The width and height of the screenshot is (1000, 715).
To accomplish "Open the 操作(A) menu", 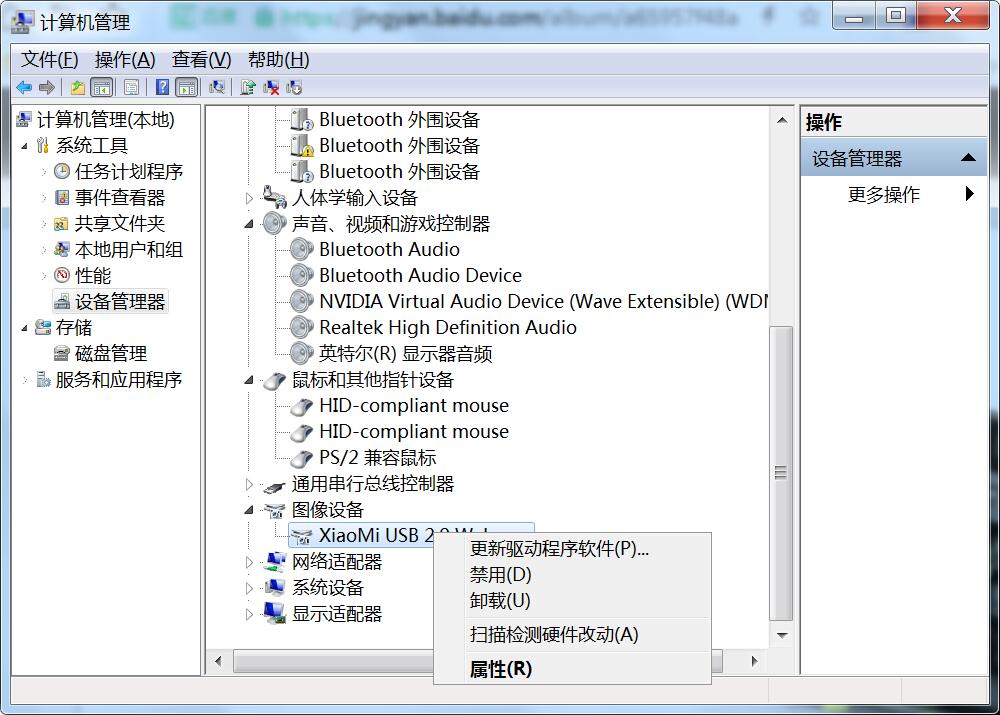I will [x=125, y=60].
